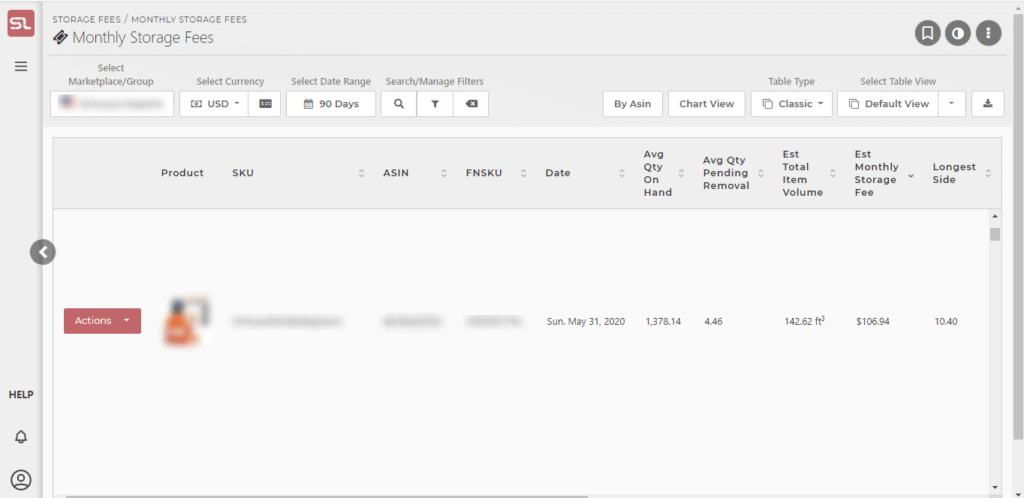Open the user profile icon
Viewport: 1024px width, 498px height.
pyautogui.click(x=21, y=480)
